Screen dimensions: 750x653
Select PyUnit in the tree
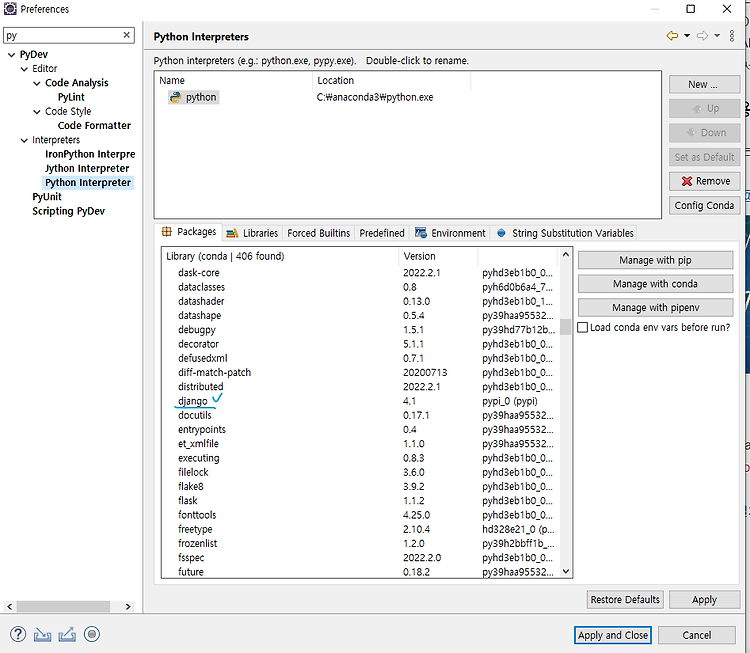tap(47, 197)
